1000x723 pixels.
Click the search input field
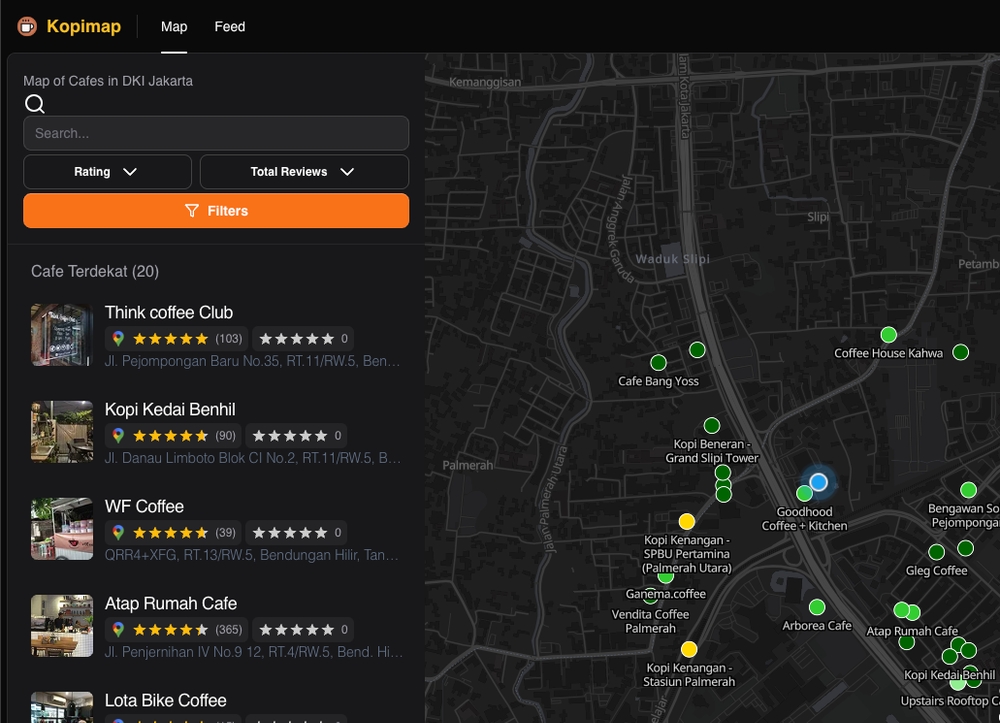coord(216,133)
